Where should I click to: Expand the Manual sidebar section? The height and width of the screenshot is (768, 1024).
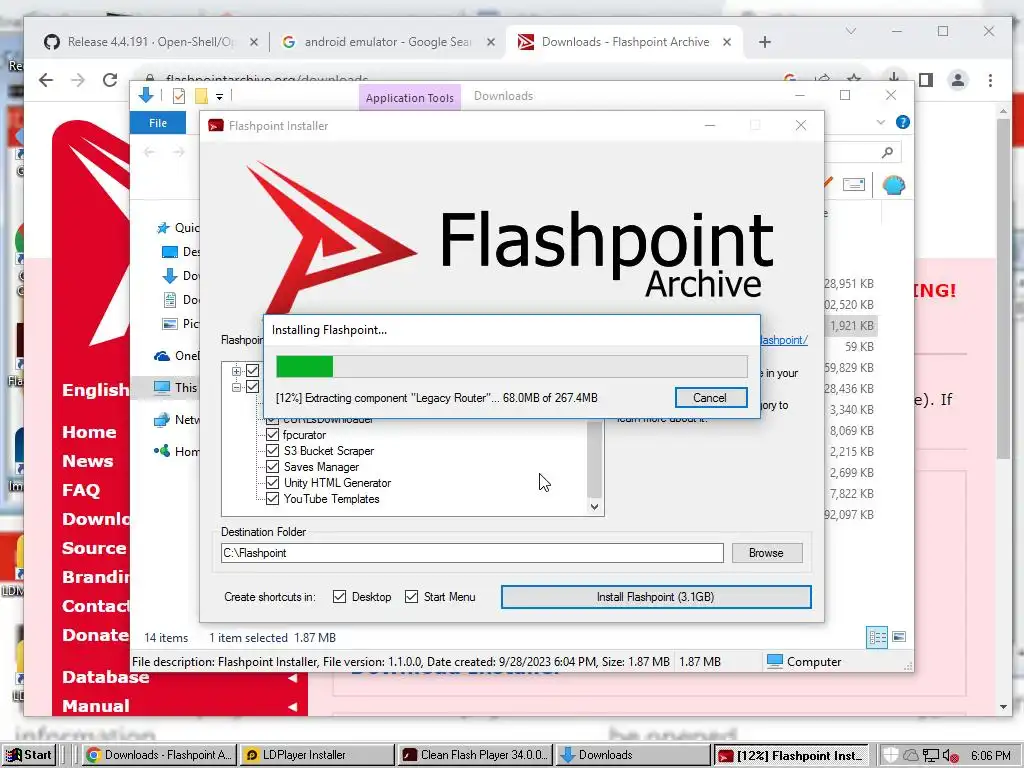(x=292, y=707)
